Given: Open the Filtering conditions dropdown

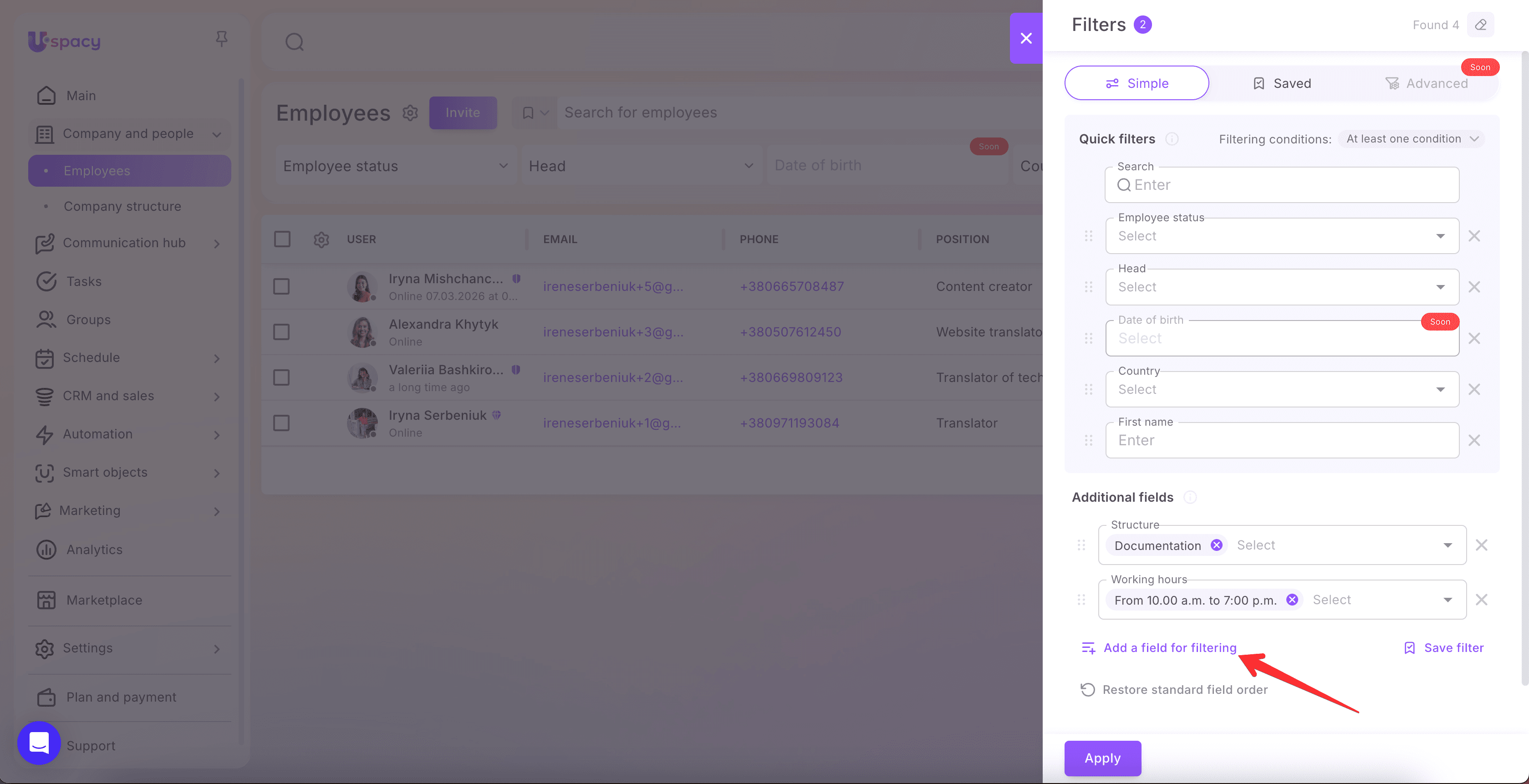Looking at the screenshot, I should (1412, 139).
